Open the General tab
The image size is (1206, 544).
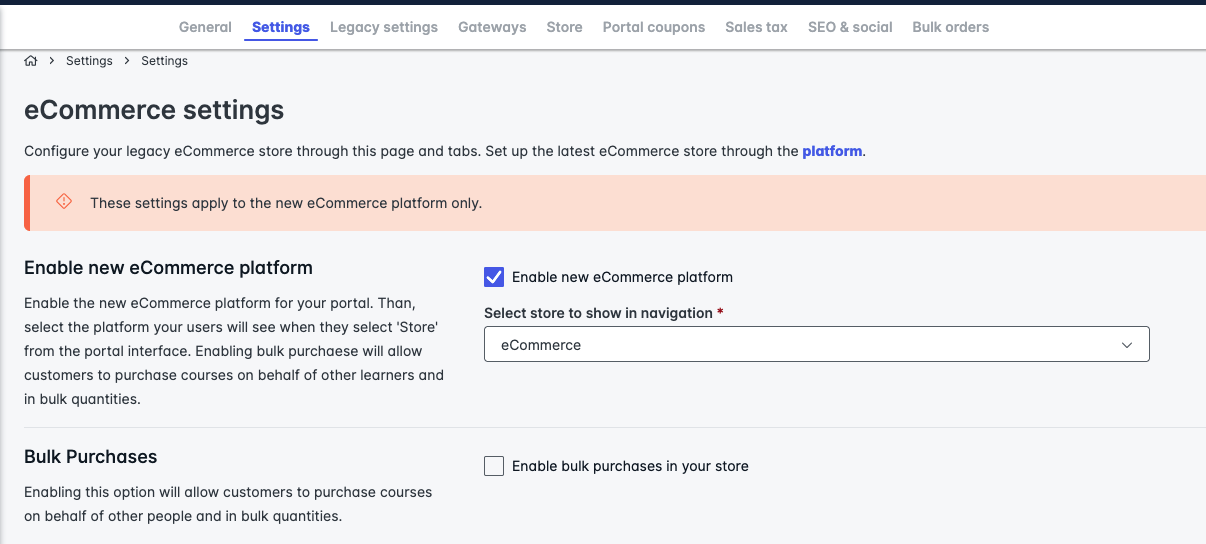[205, 27]
